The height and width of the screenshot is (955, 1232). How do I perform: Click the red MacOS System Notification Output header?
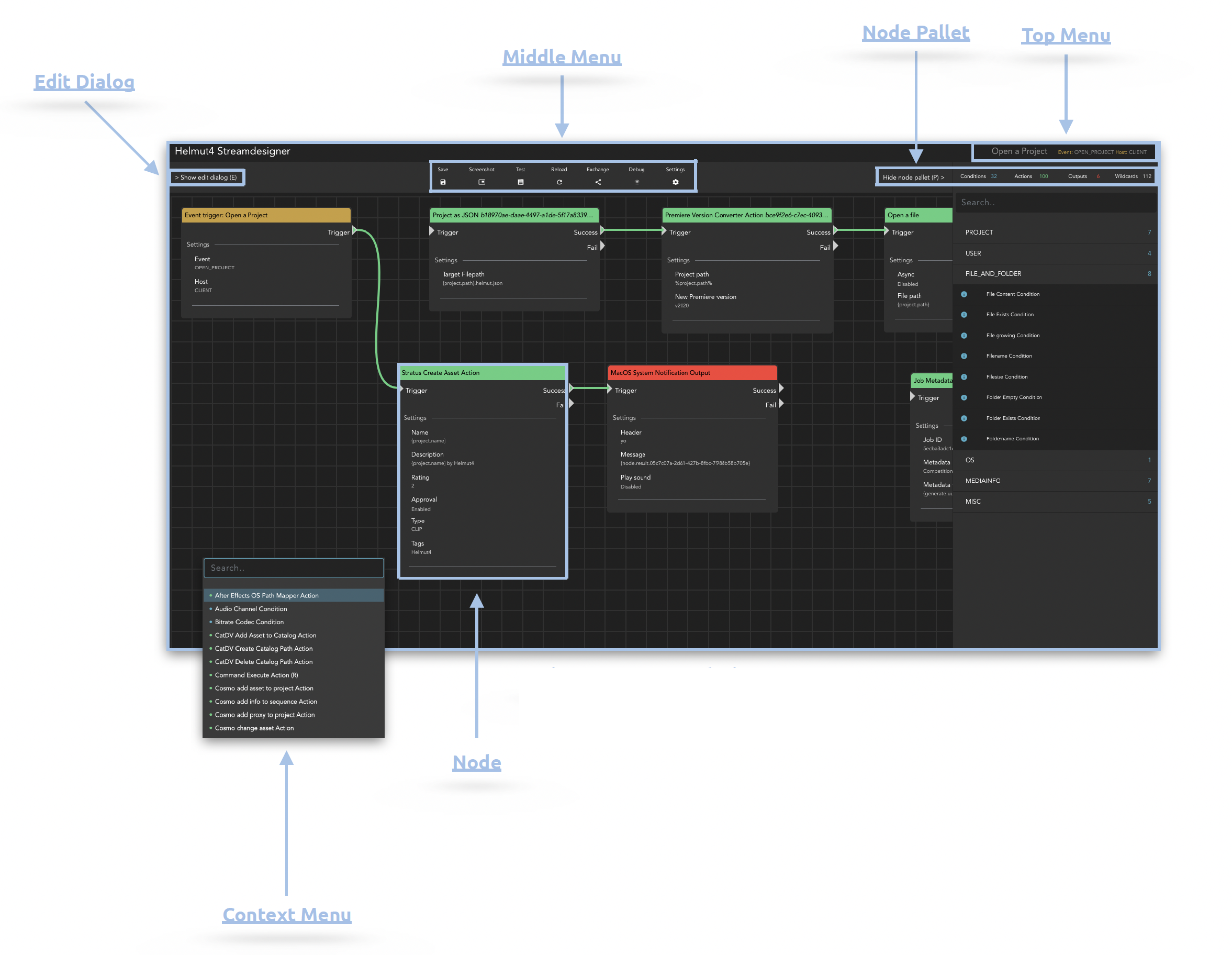click(x=692, y=373)
